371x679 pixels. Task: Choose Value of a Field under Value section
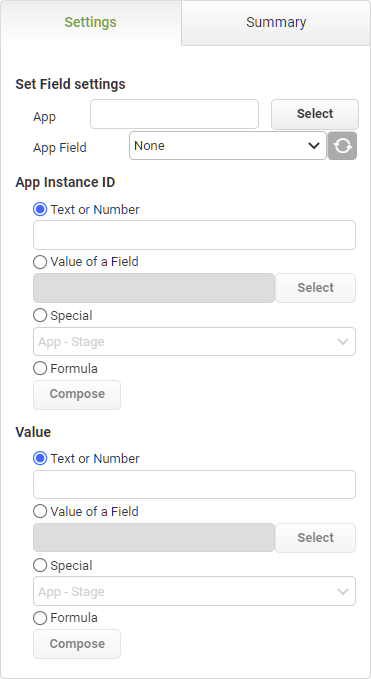(x=40, y=511)
